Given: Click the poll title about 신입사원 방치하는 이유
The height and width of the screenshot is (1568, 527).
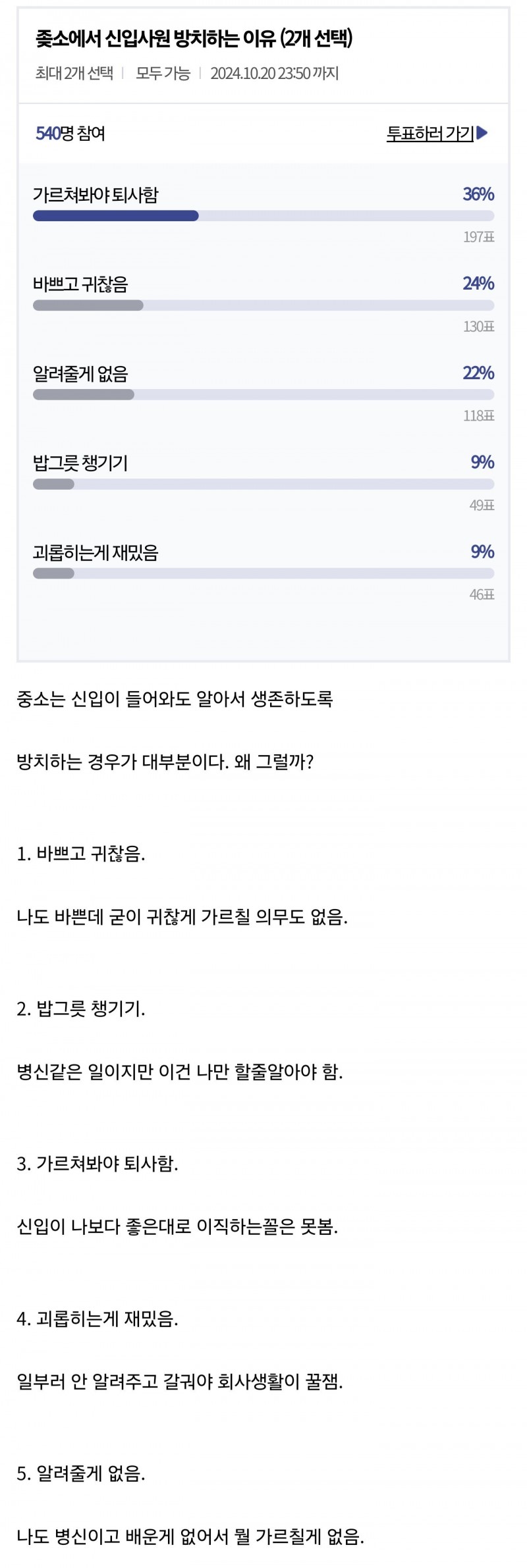Looking at the screenshot, I should tap(194, 39).
